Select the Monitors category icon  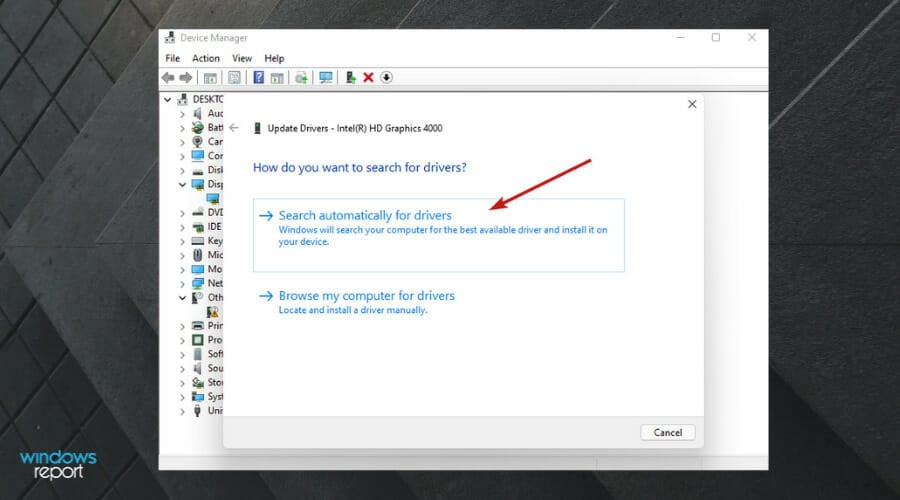tap(197, 269)
